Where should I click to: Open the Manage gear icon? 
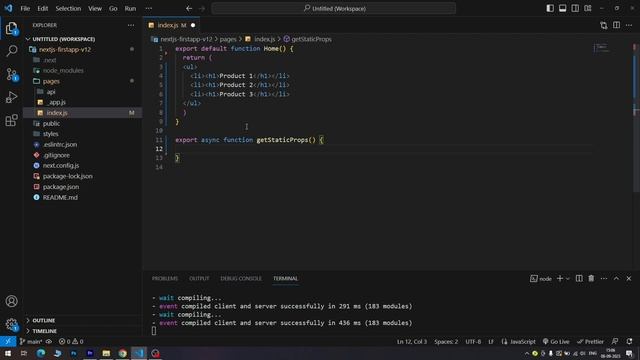[11, 324]
